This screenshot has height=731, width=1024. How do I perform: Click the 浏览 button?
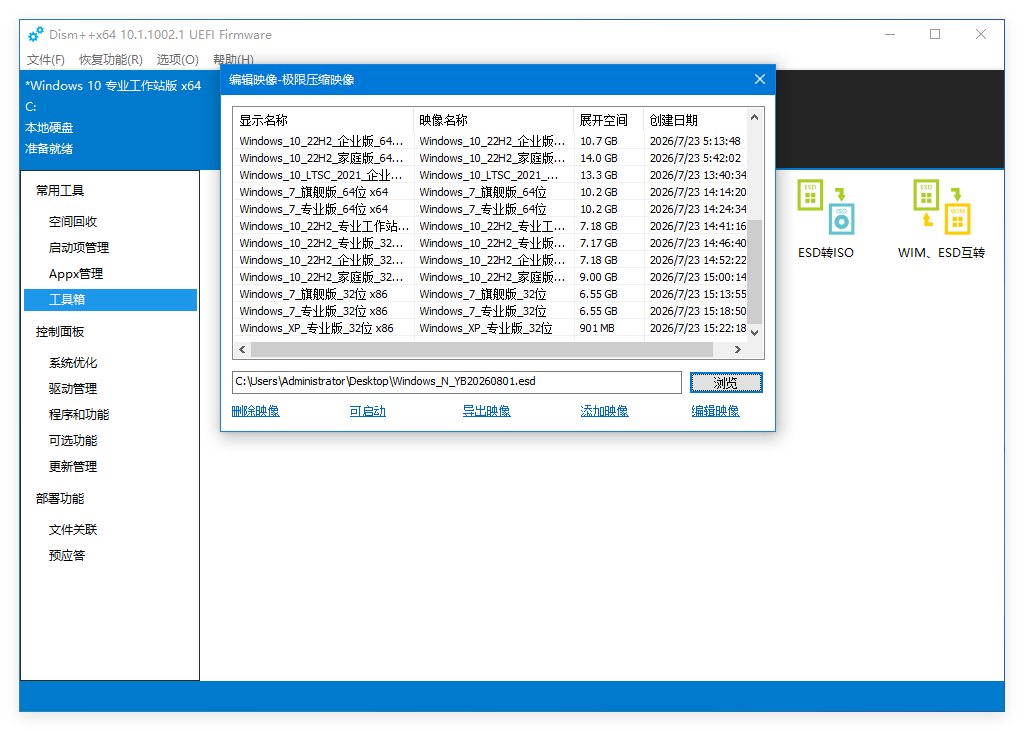point(726,383)
